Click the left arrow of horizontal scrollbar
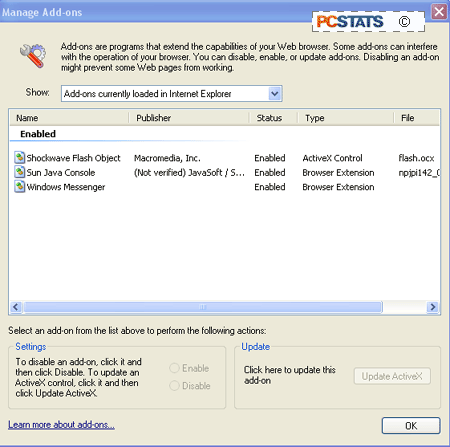This screenshot has width=450, height=447. [16, 307]
